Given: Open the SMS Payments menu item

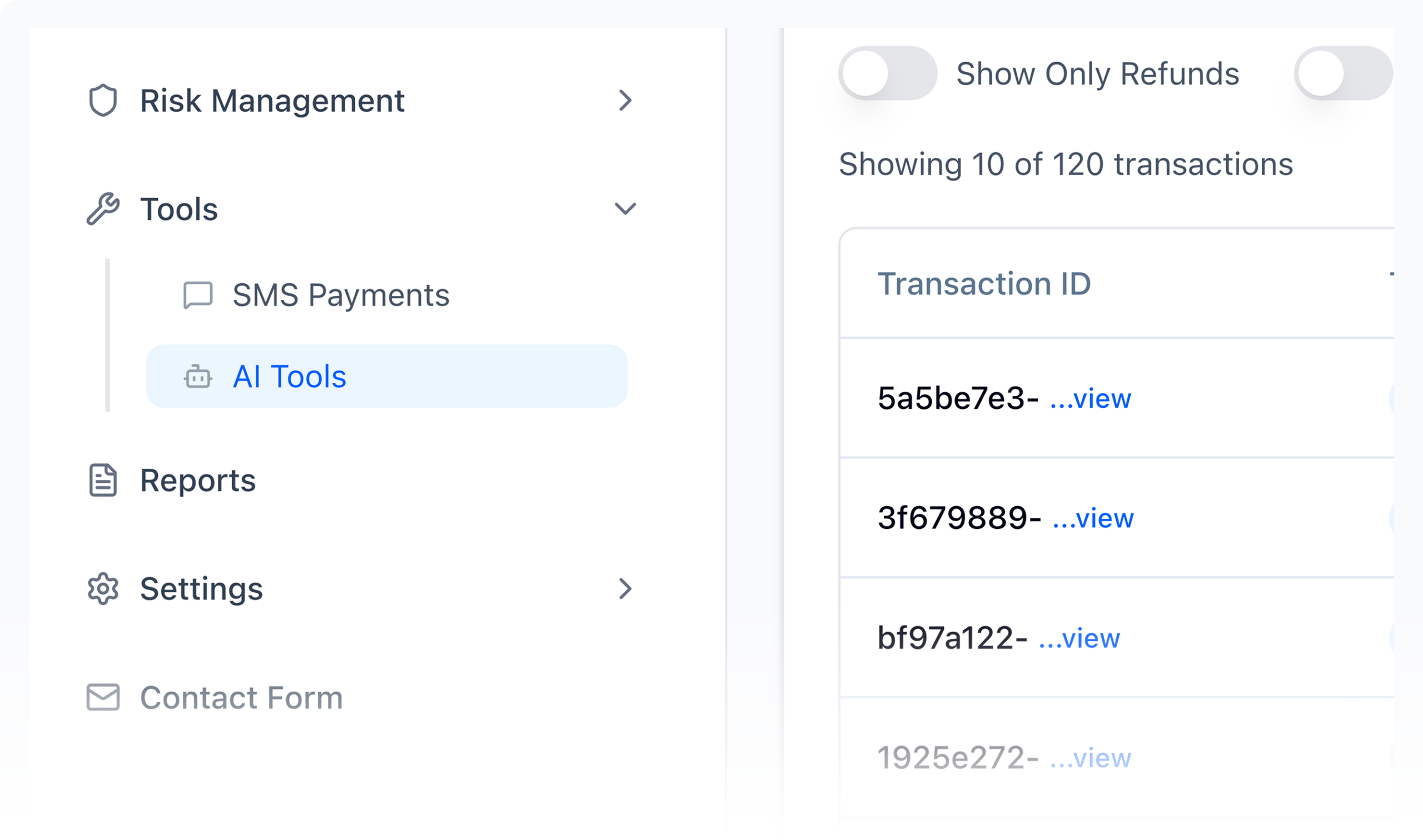Looking at the screenshot, I should point(341,295).
